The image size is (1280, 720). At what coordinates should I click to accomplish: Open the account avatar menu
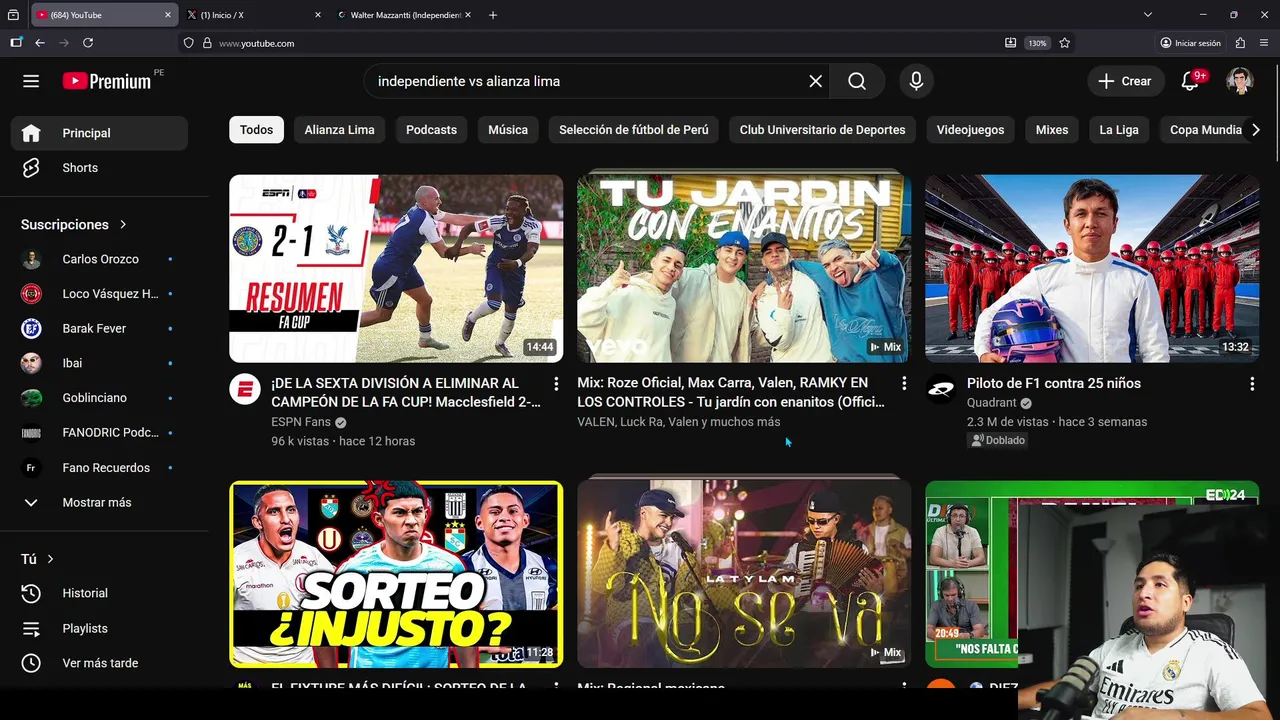1240,81
